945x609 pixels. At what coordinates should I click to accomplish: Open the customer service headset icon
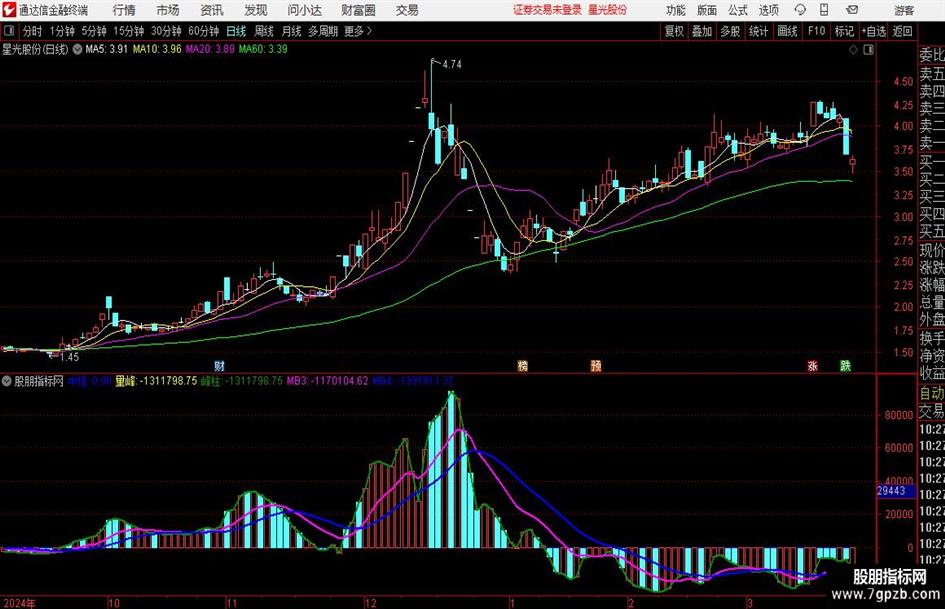[800, 10]
